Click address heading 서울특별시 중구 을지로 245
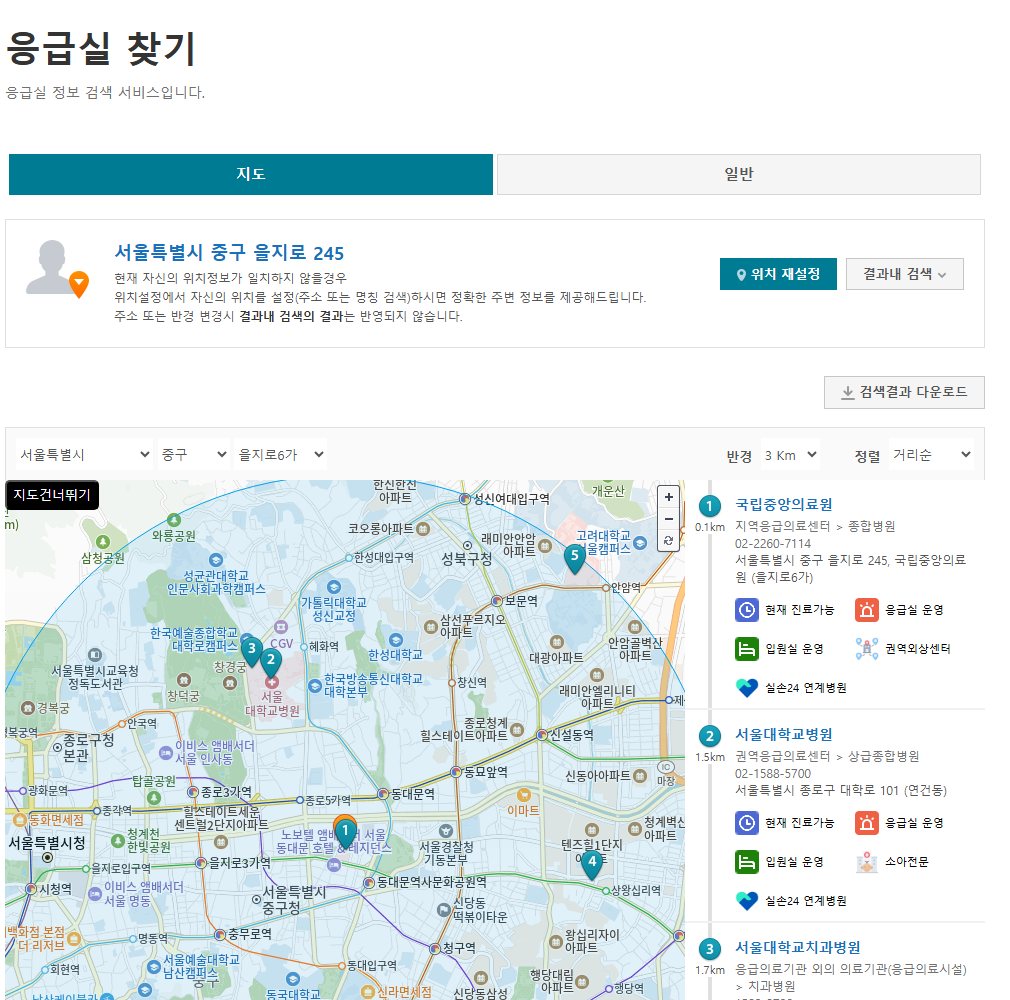 [229, 253]
